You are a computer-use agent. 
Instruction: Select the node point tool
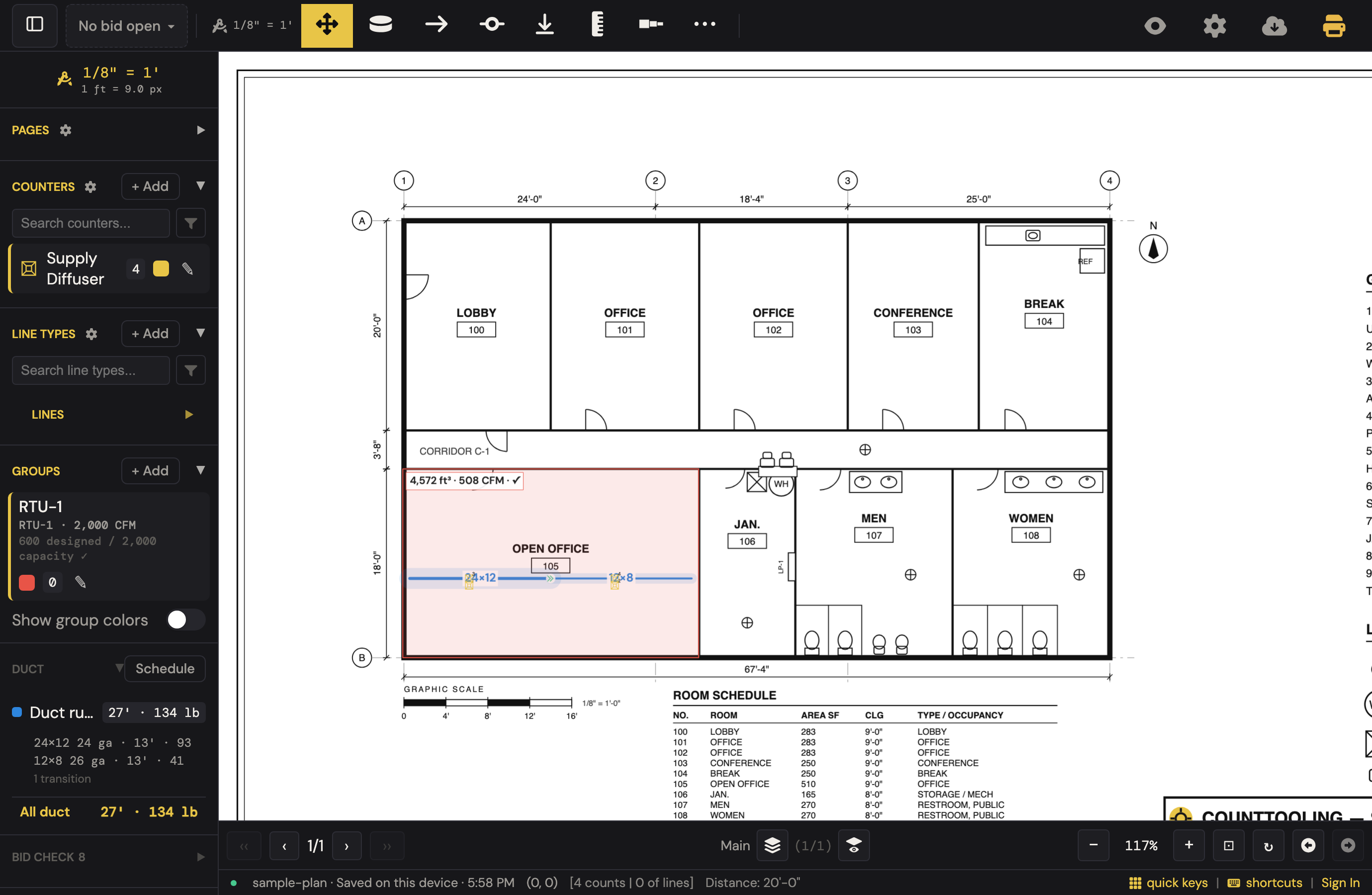coord(492,25)
